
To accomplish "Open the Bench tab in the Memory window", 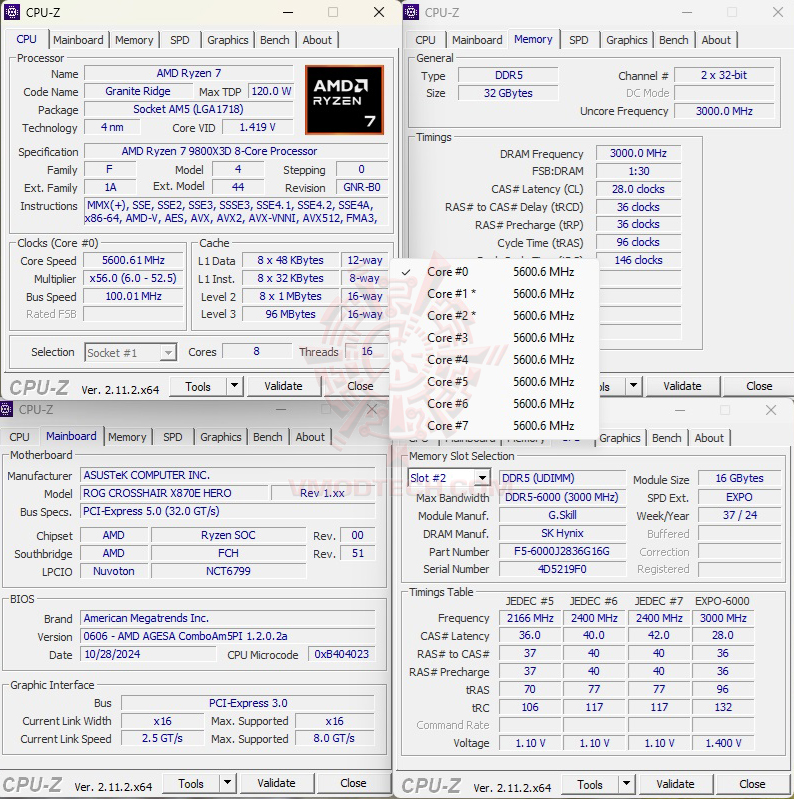I will point(674,40).
